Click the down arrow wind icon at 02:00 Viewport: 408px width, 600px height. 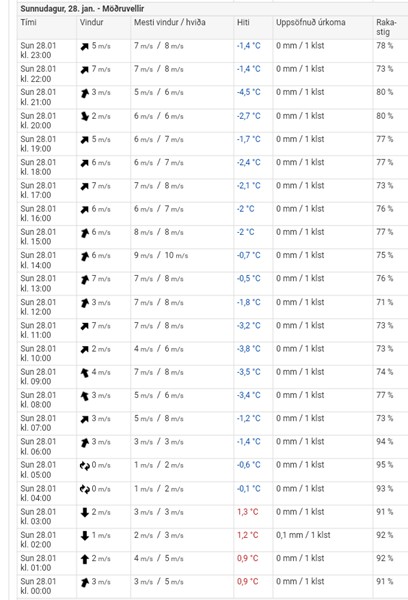85,536
